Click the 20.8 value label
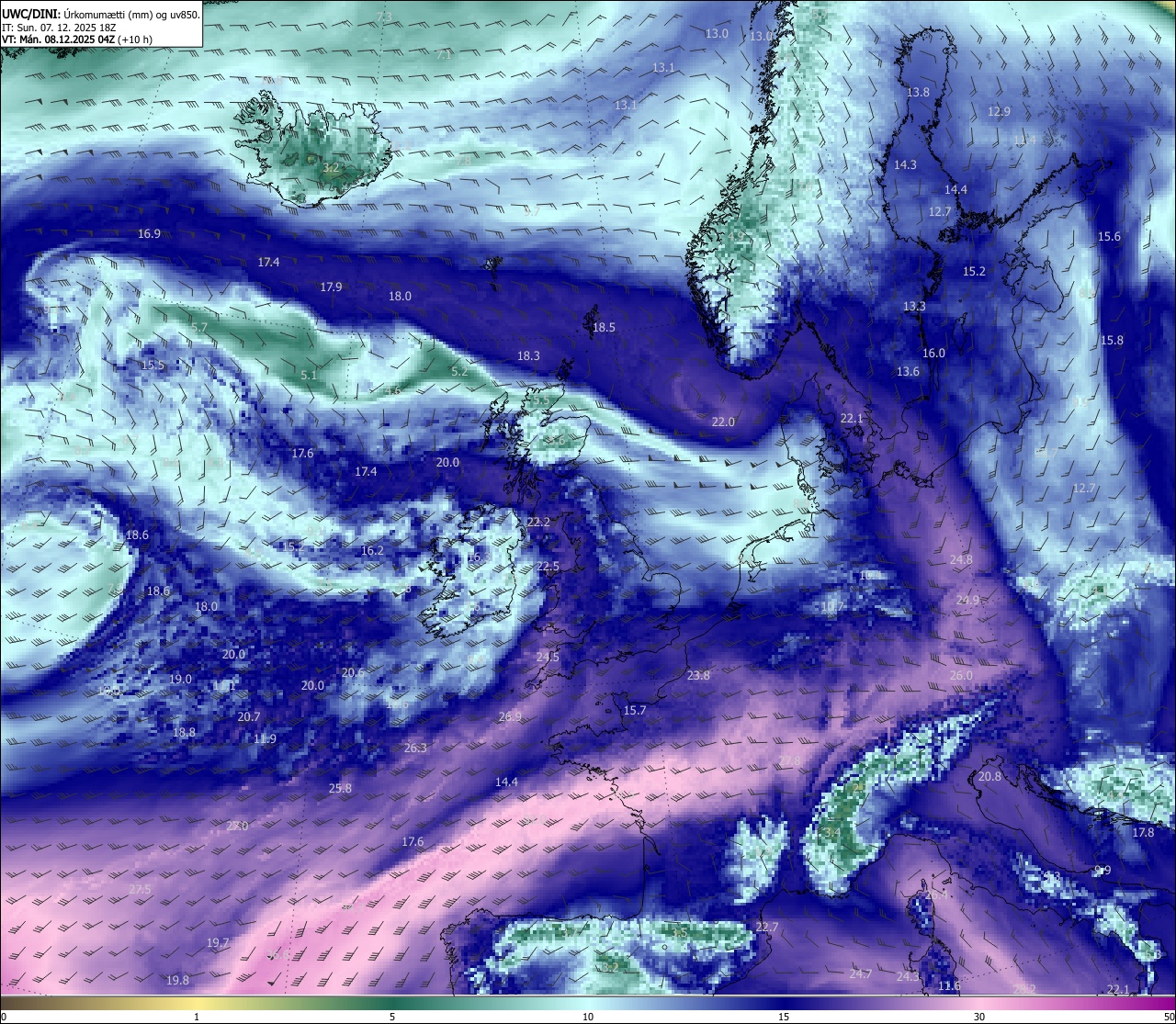This screenshot has height=1024, width=1176. 989,777
